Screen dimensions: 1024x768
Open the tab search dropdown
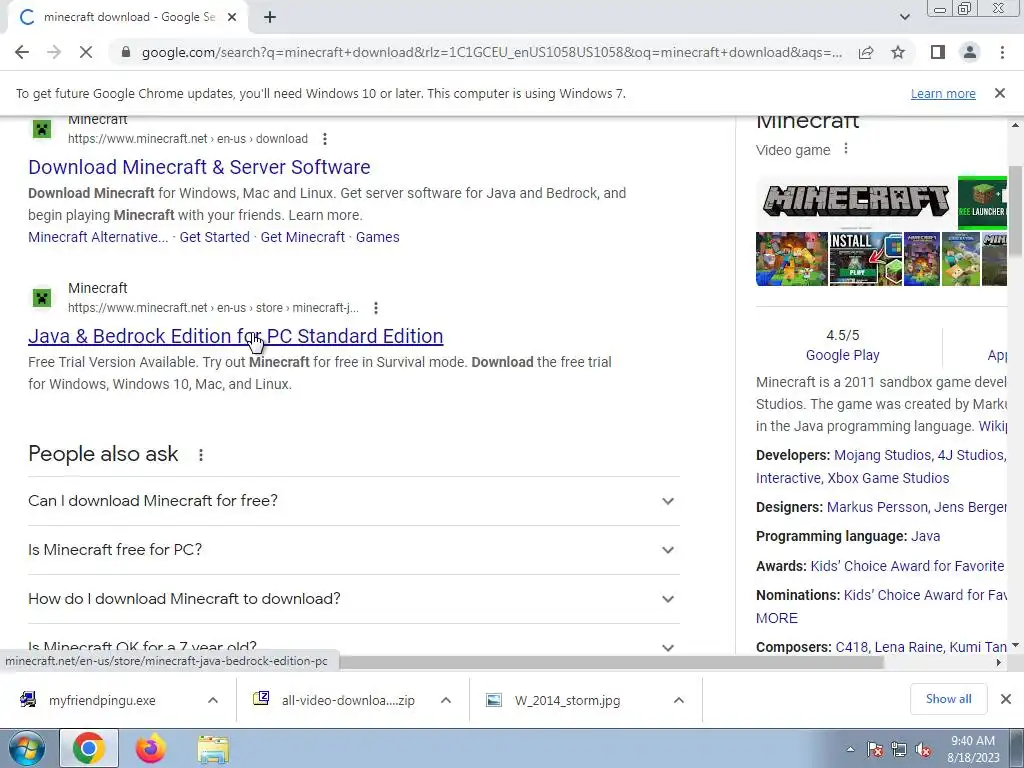pyautogui.click(x=904, y=17)
